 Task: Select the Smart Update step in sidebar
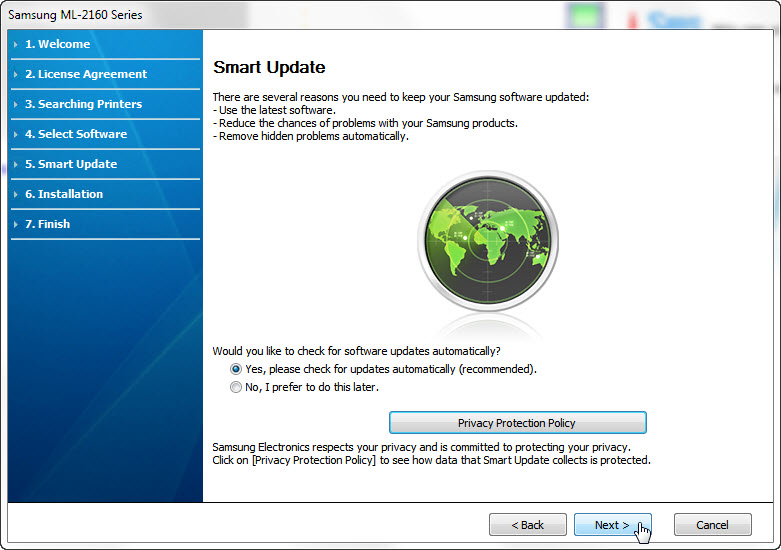pos(70,164)
